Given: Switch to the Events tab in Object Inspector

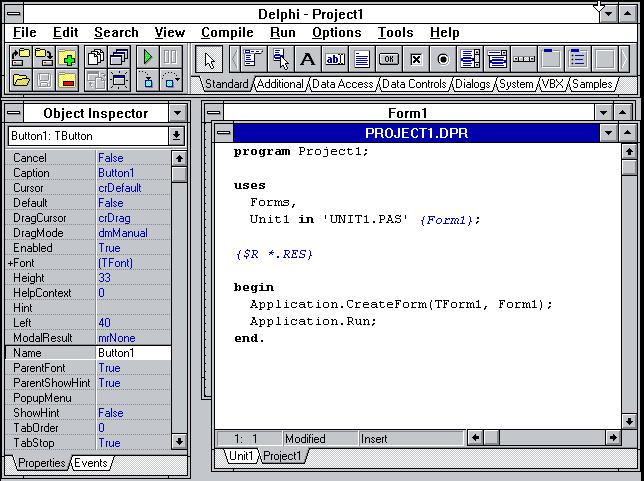Looking at the screenshot, I should click(90, 463).
